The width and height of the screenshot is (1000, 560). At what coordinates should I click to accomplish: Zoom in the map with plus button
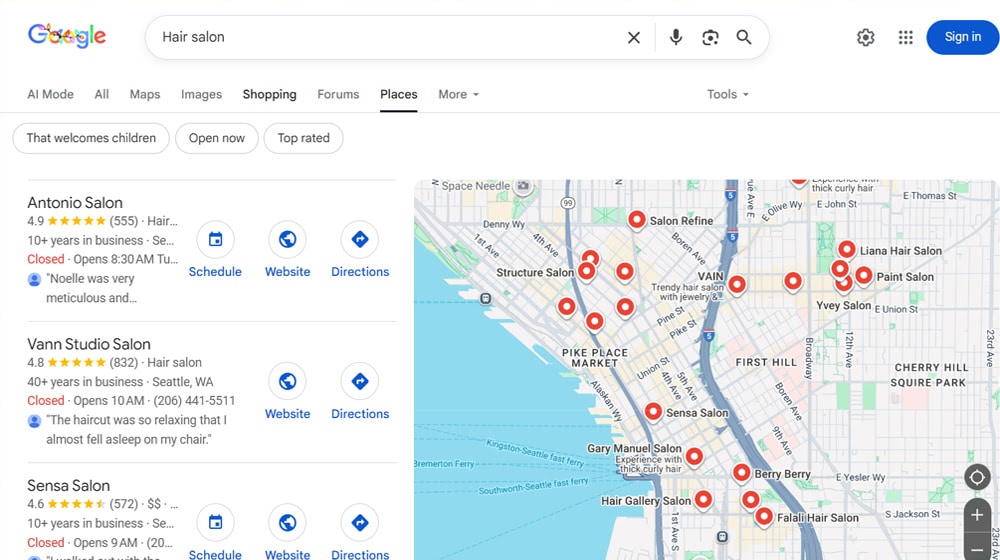(x=976, y=515)
